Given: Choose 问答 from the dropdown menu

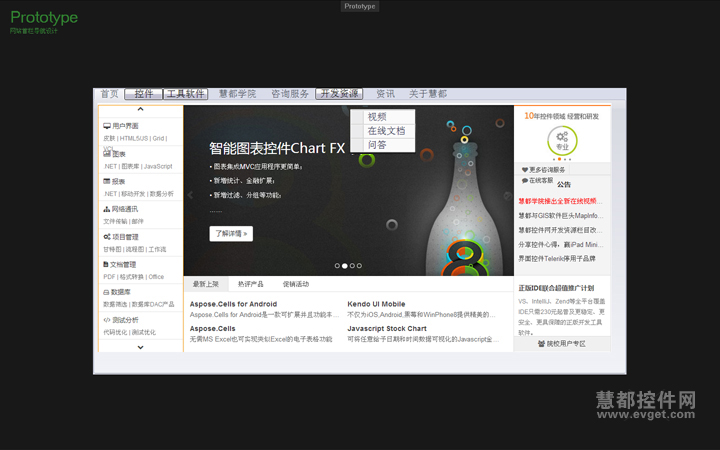Looking at the screenshot, I should [382, 145].
